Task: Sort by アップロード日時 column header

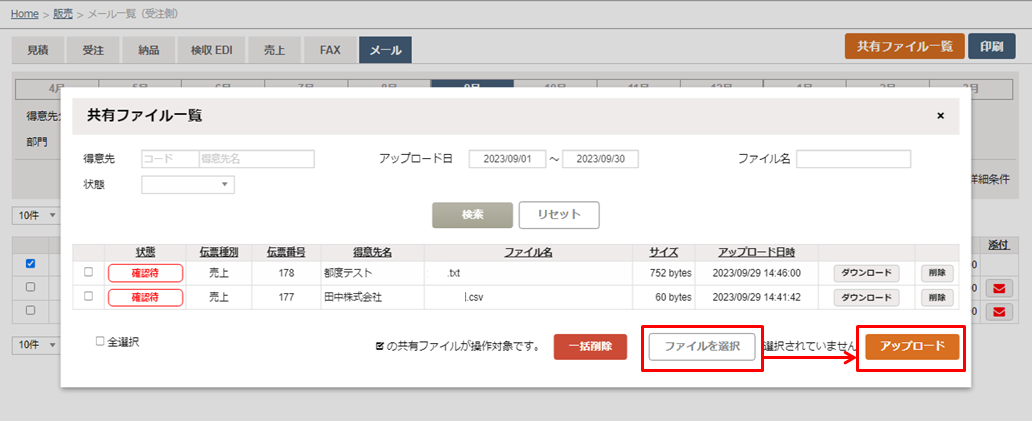Action: [756, 252]
